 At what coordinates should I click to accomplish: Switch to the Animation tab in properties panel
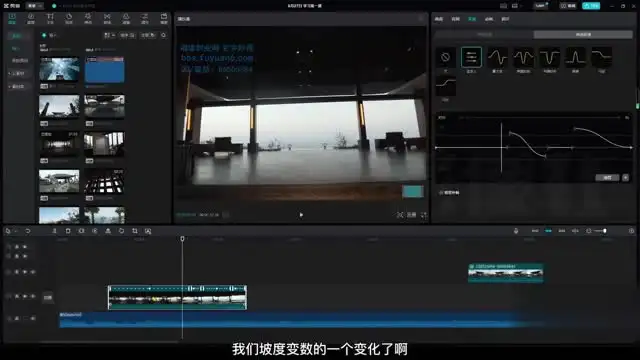pos(489,19)
